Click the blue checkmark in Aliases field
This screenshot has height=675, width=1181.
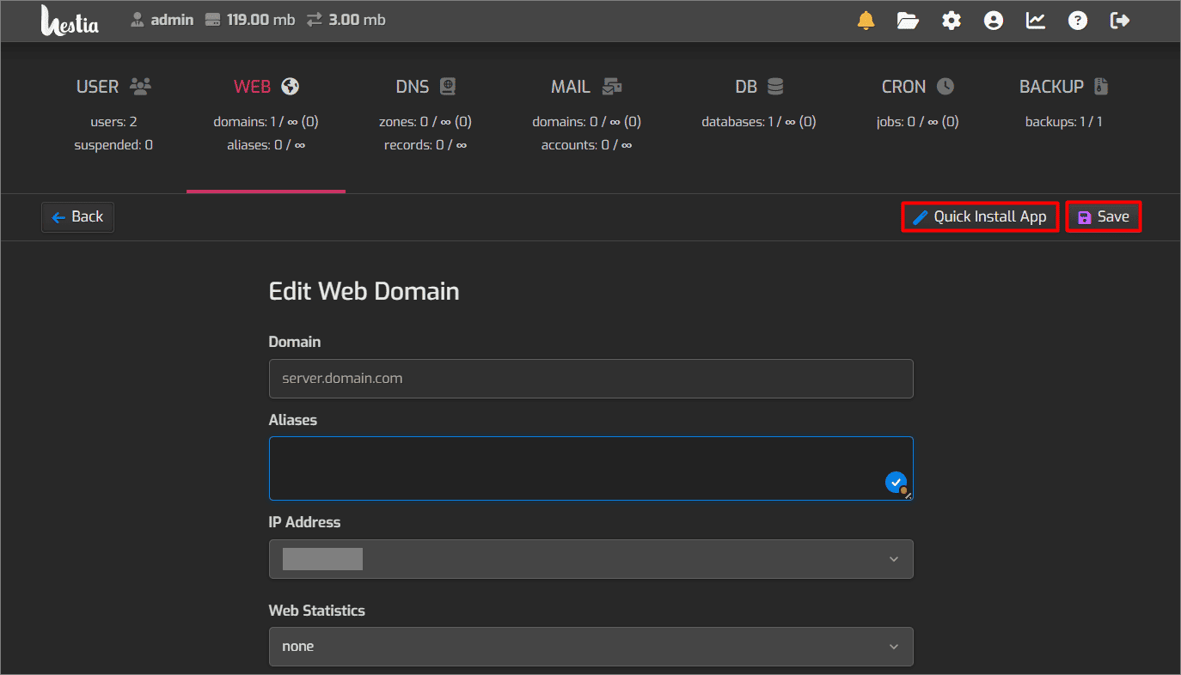point(895,482)
